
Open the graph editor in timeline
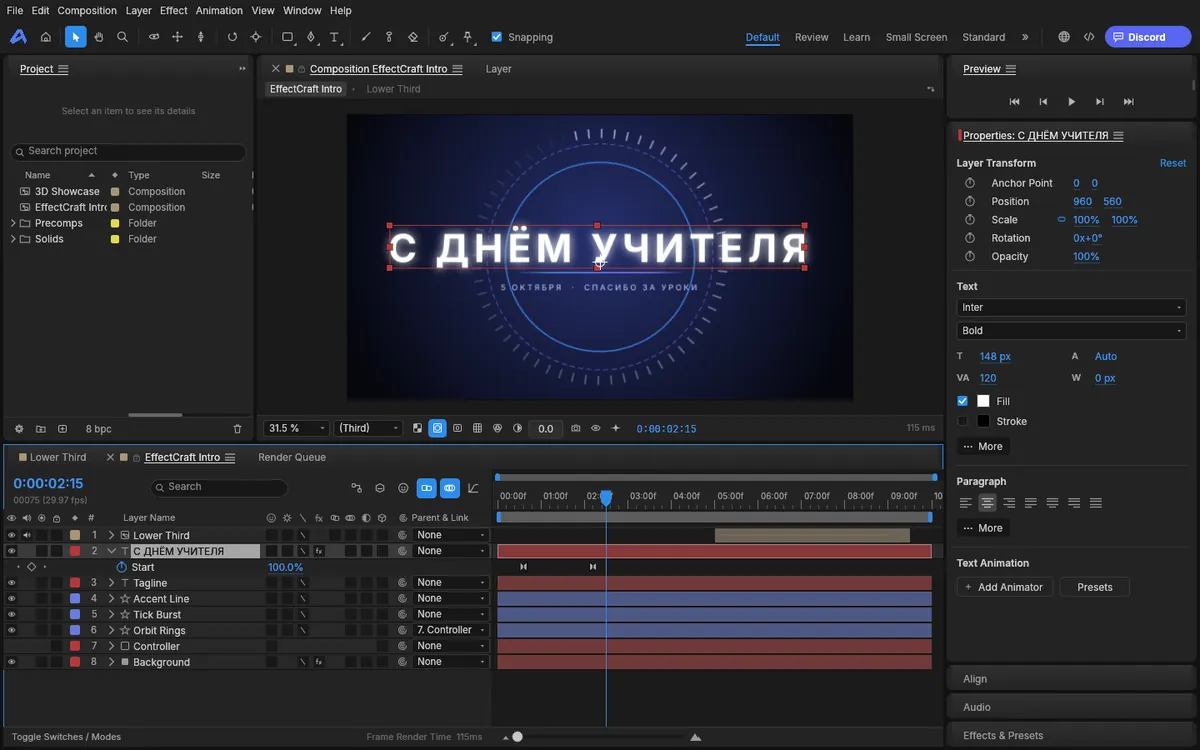[473, 488]
